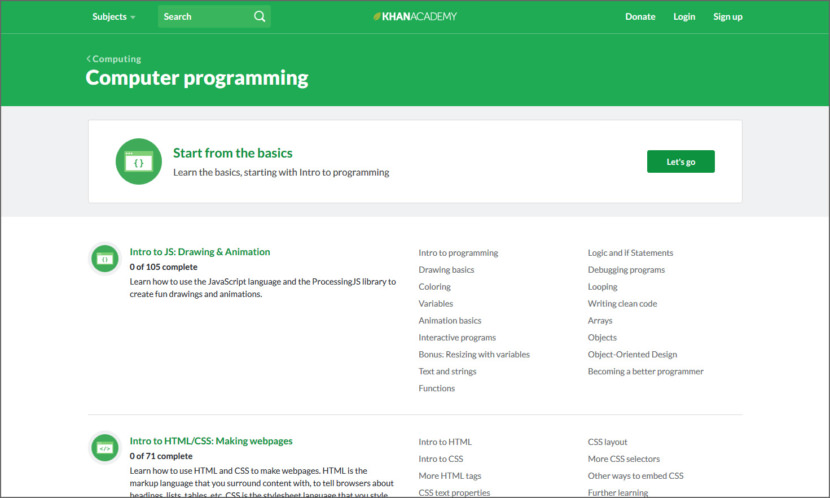
Task: Open the CSS layout lesson
Action: tap(607, 442)
